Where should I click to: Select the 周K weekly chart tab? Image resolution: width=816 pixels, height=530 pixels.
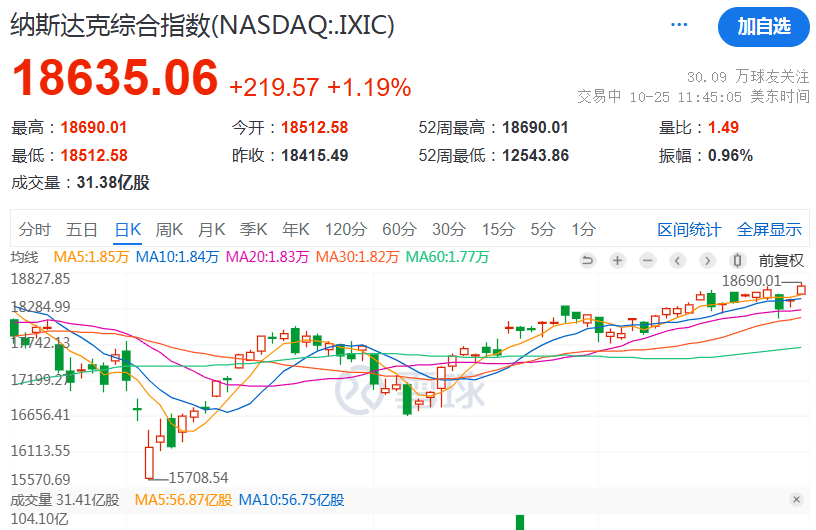pos(169,230)
